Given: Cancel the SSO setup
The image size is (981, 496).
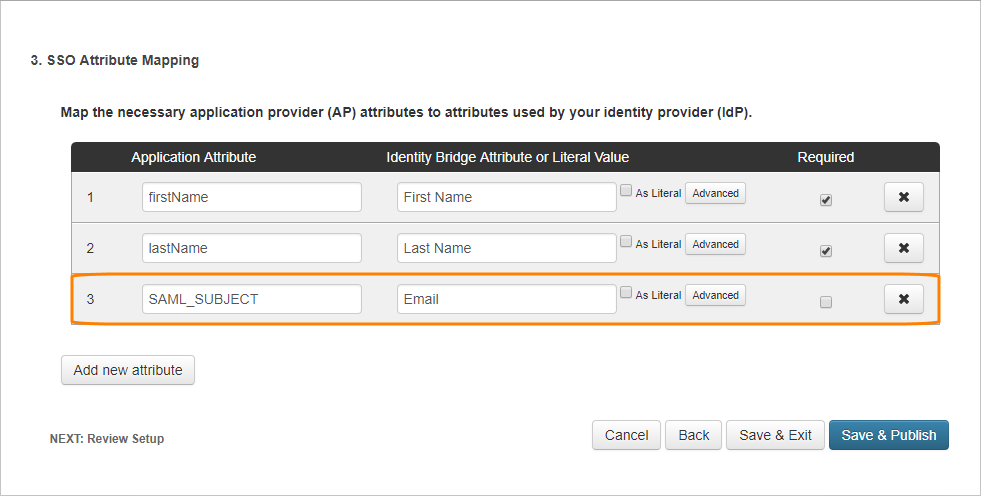Looking at the screenshot, I should point(627,435).
